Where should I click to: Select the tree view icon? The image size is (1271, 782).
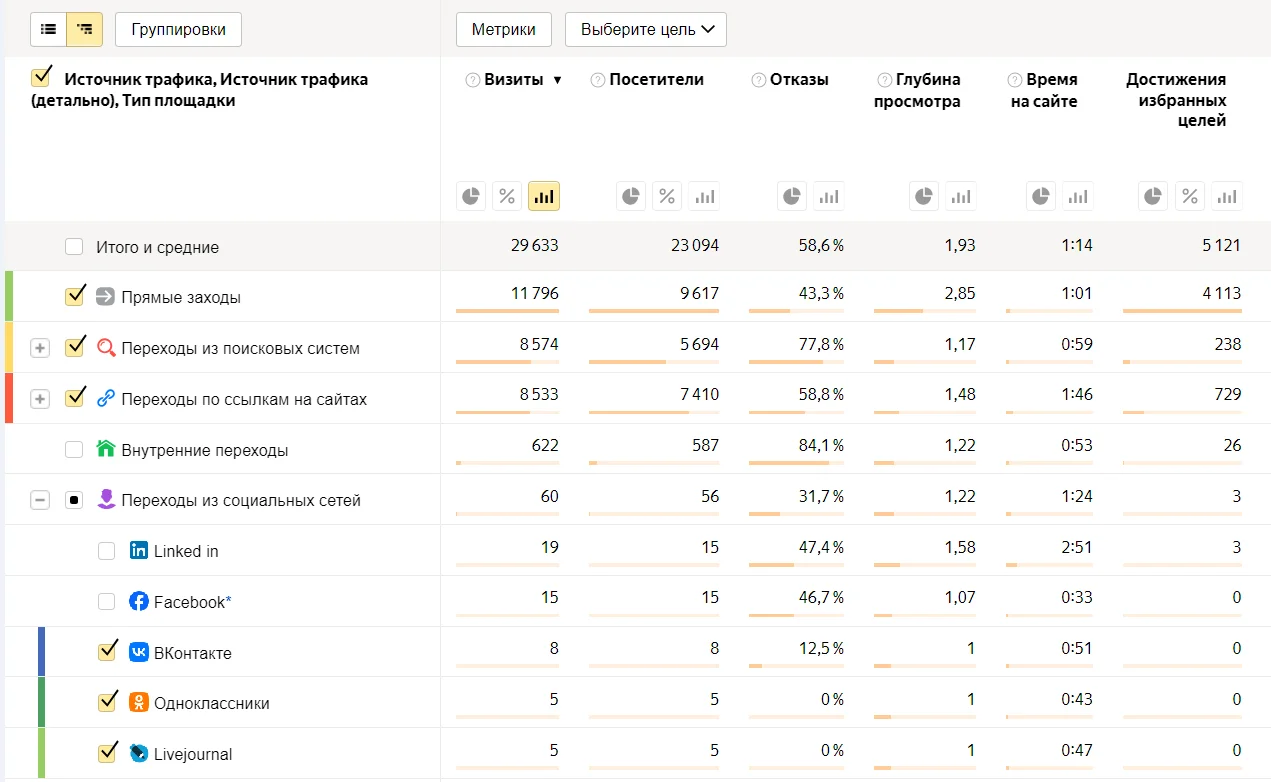point(85,30)
